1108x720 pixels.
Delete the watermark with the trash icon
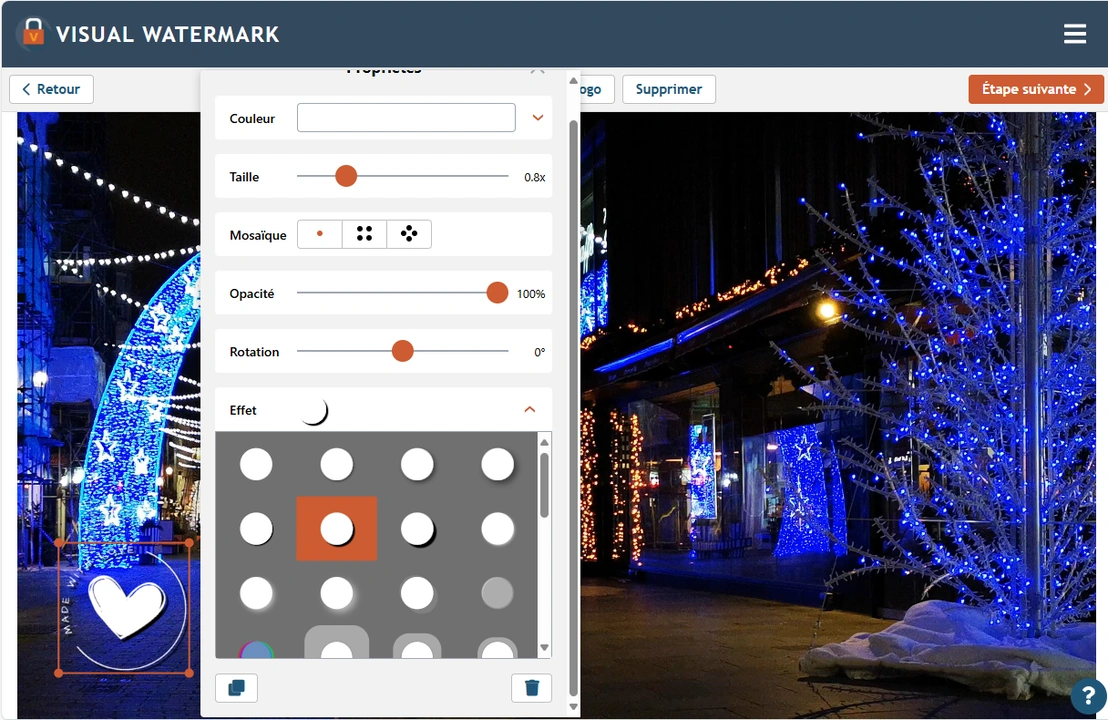point(532,687)
